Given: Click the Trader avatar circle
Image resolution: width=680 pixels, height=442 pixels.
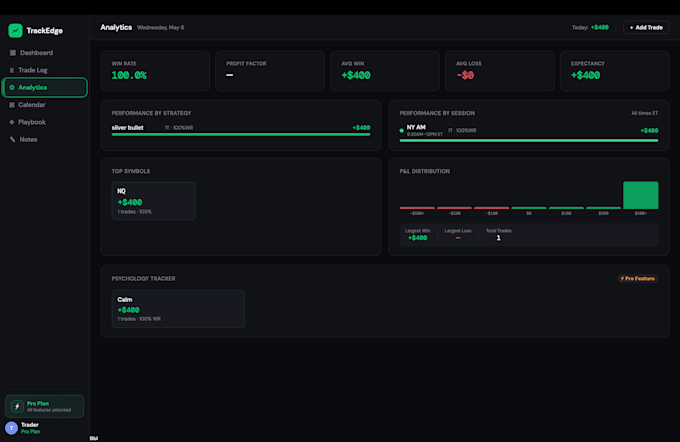Looking at the screenshot, I should coord(11,428).
